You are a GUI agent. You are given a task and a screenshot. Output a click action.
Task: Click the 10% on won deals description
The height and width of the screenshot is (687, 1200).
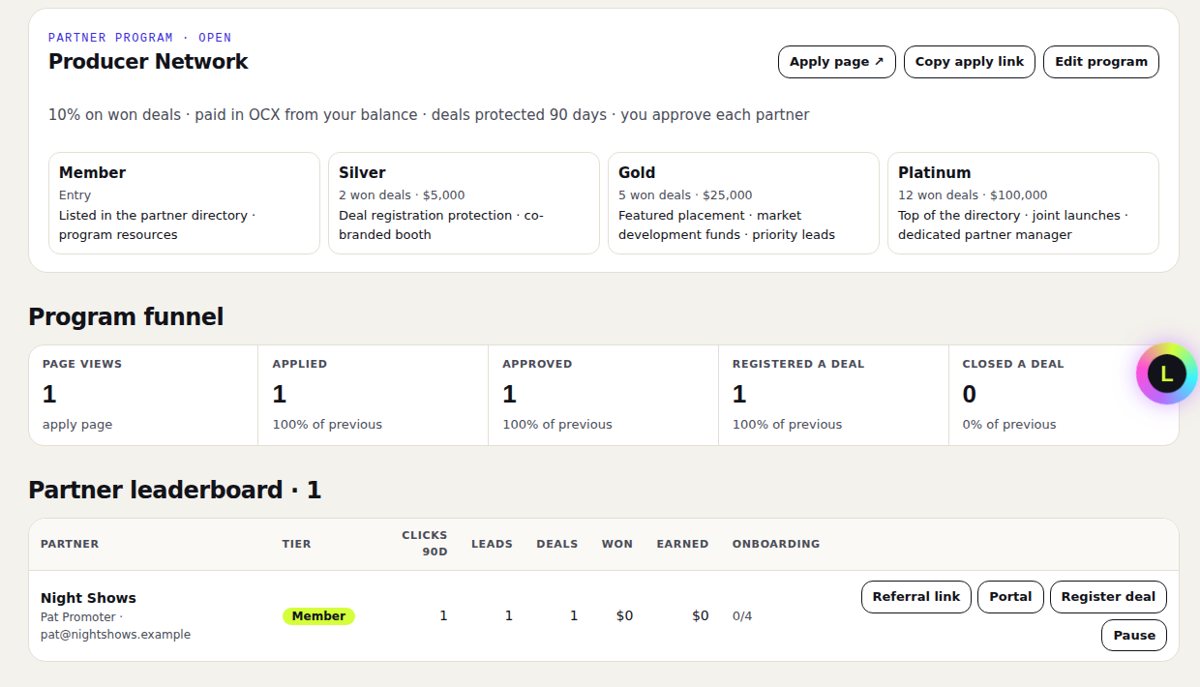point(429,115)
